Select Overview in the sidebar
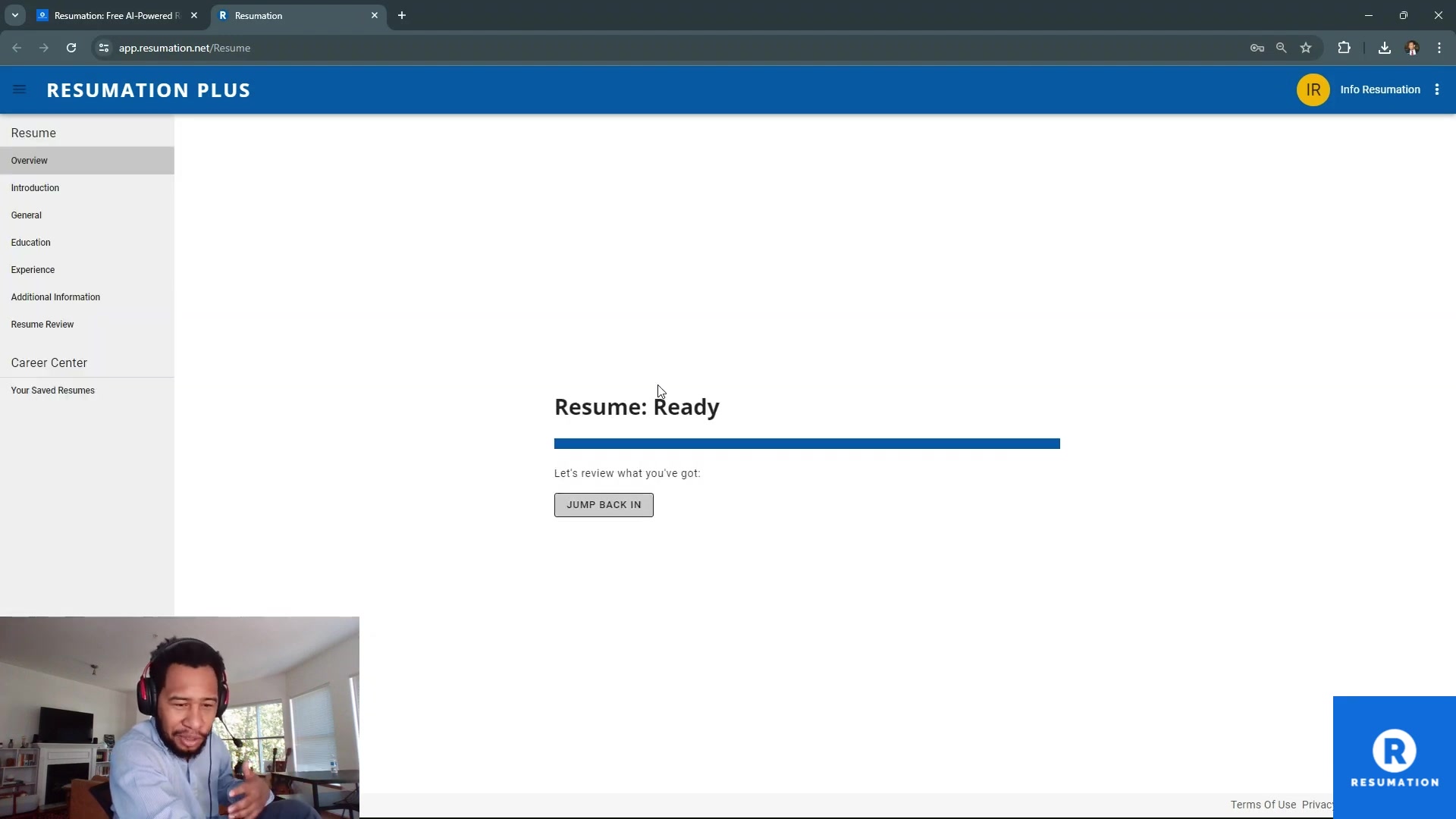 [x=87, y=161]
